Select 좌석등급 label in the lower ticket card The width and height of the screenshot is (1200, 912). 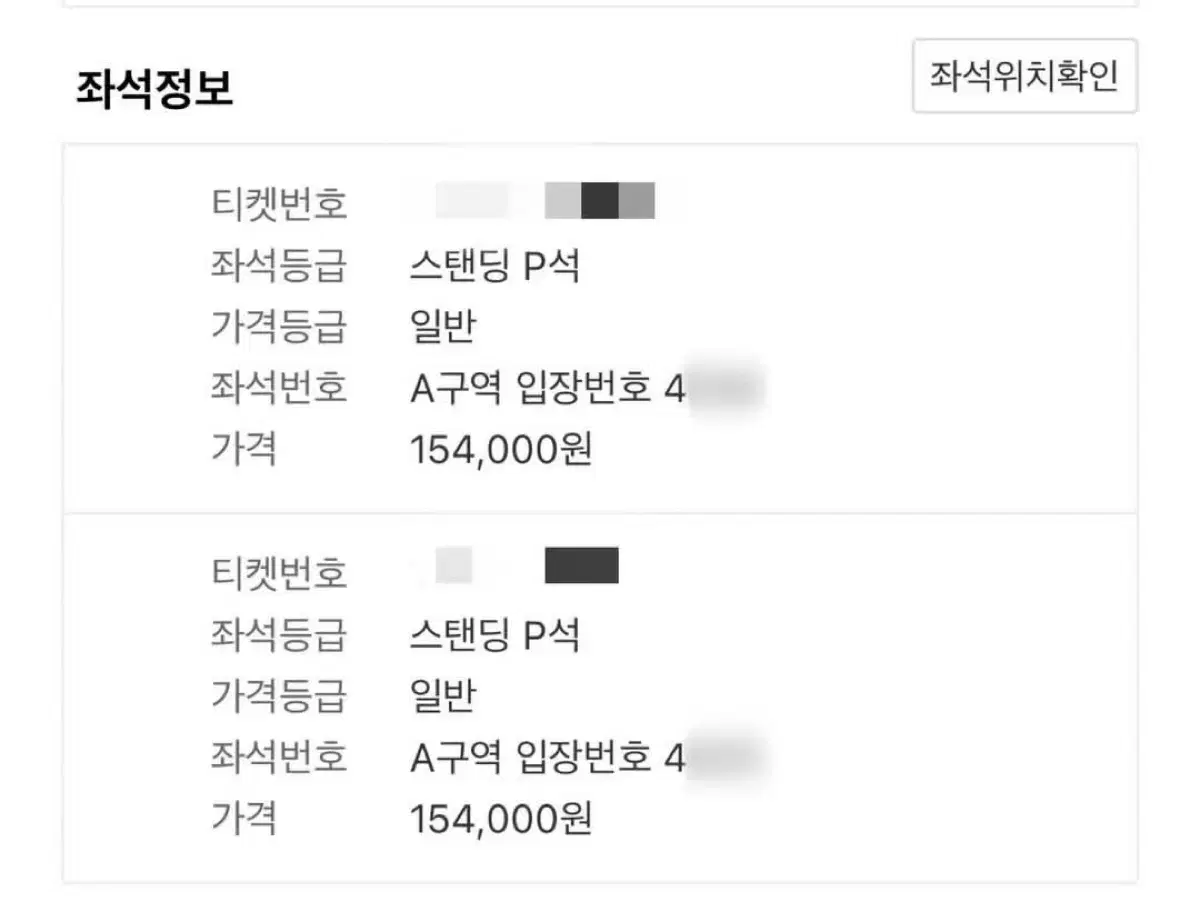click(x=279, y=634)
